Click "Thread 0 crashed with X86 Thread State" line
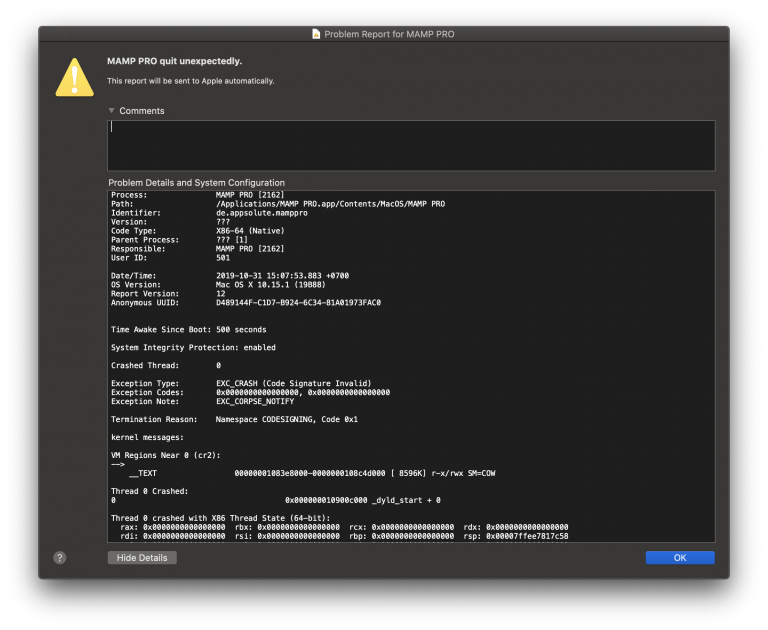The height and width of the screenshot is (630, 768). click(220, 518)
